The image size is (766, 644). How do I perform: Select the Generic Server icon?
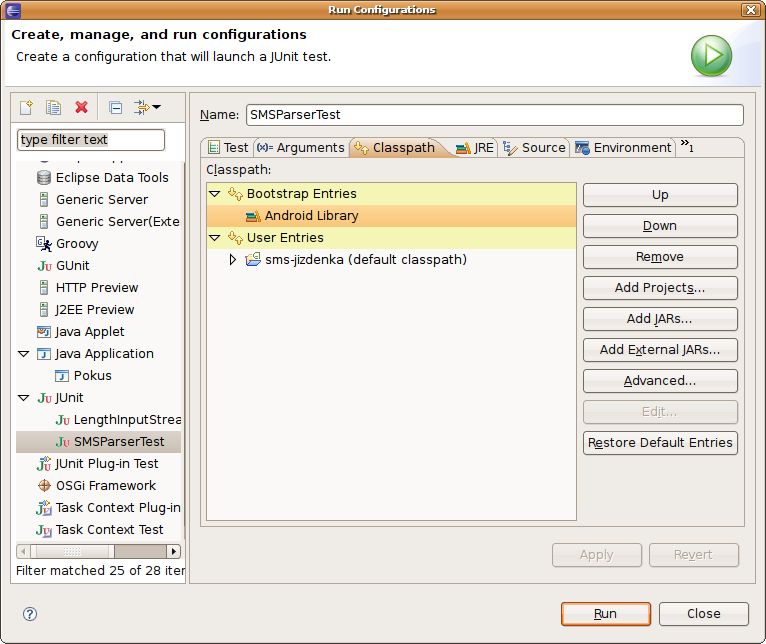(x=44, y=199)
